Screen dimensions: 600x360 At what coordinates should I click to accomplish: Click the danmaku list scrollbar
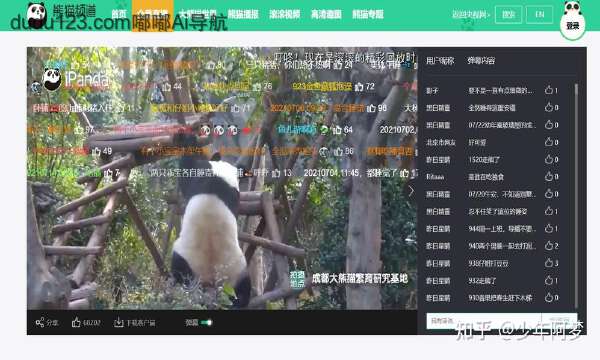(576, 195)
